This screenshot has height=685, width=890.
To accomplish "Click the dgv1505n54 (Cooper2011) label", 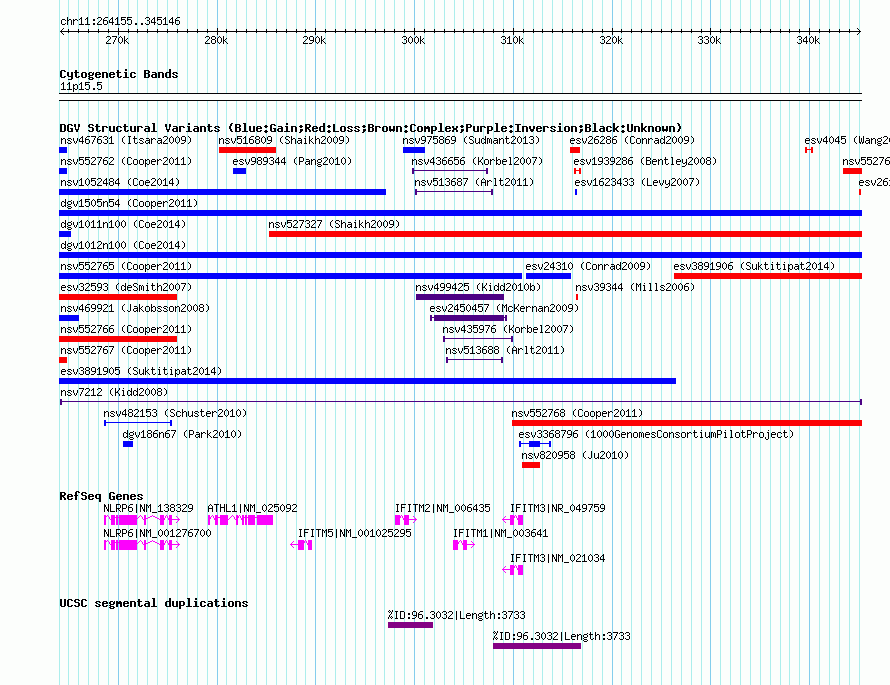I will [x=129, y=203].
